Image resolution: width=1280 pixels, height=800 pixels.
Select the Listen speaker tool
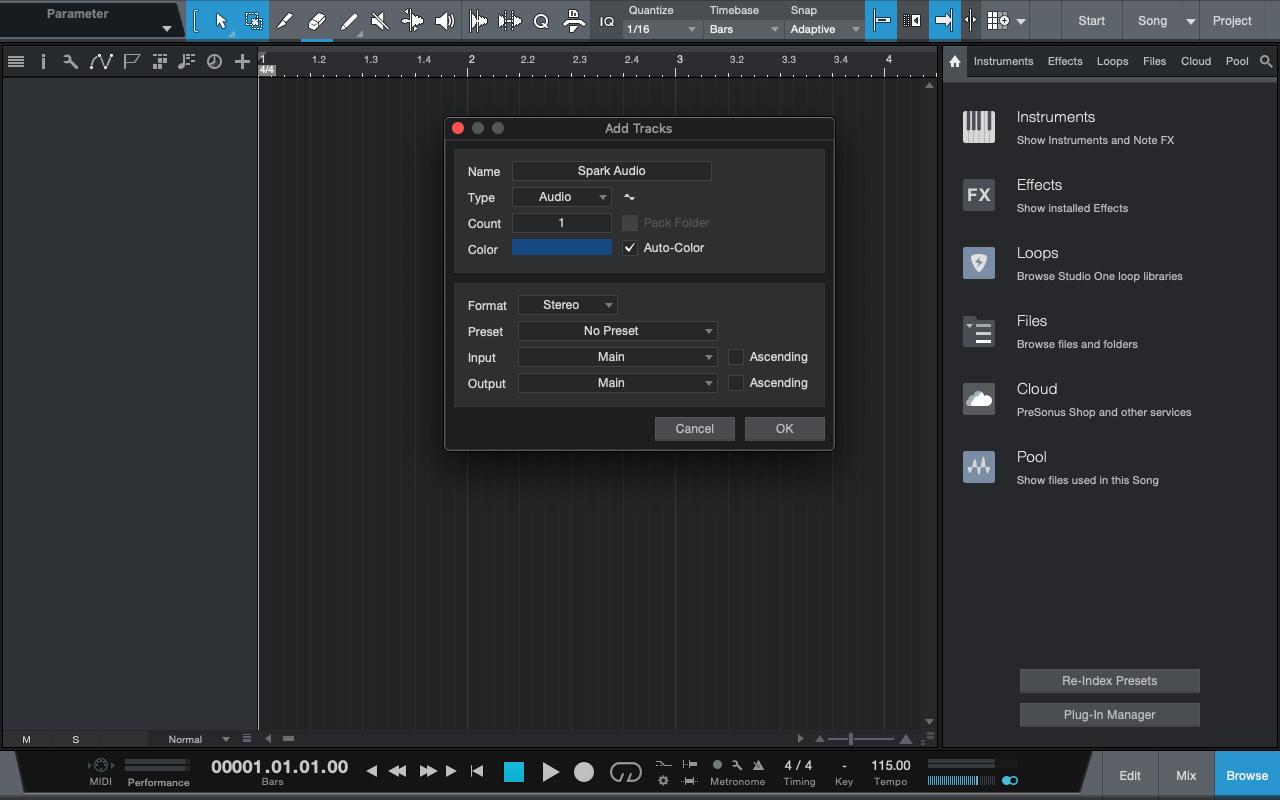[445, 21]
